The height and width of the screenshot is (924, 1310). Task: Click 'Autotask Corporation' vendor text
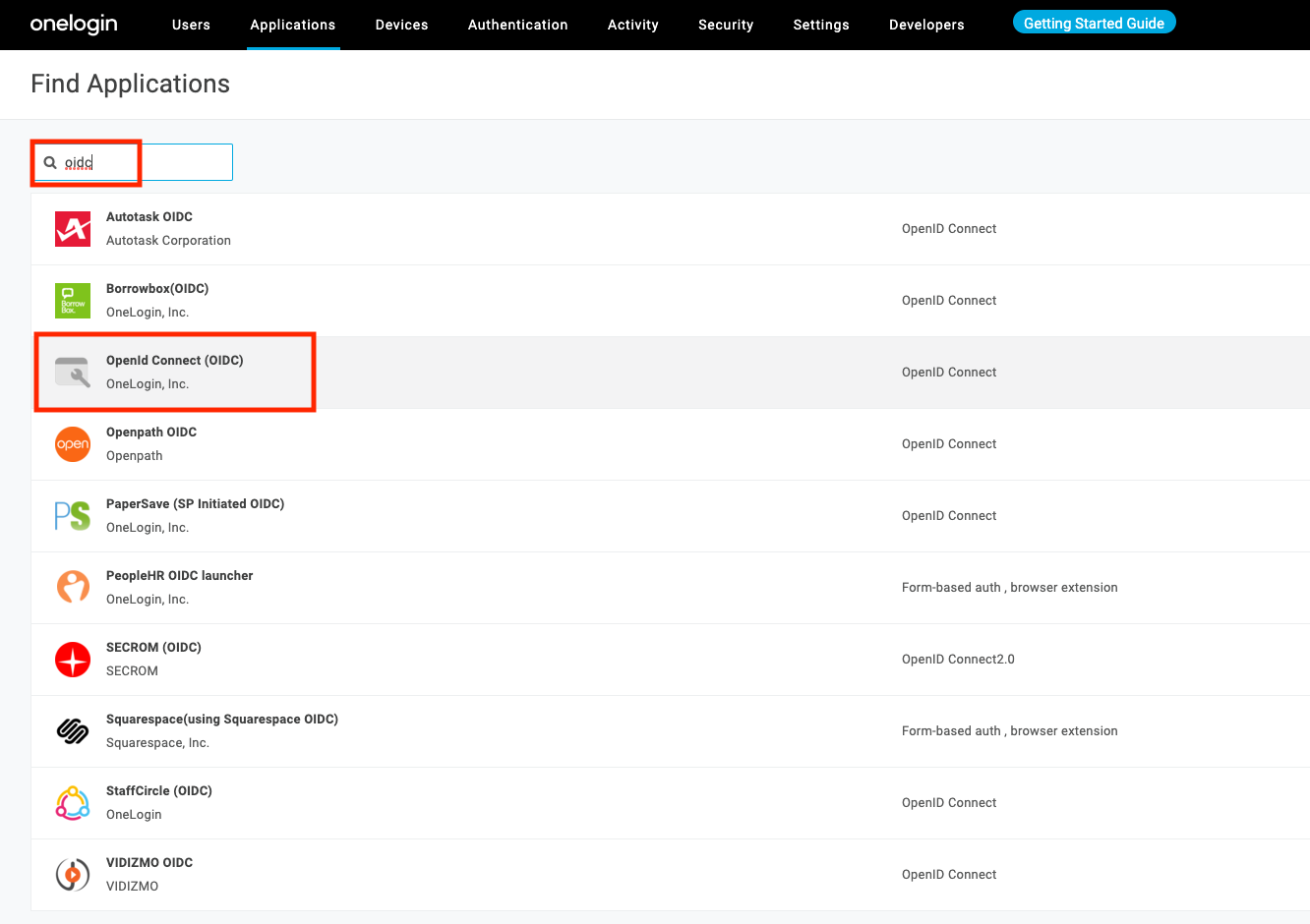(x=168, y=241)
